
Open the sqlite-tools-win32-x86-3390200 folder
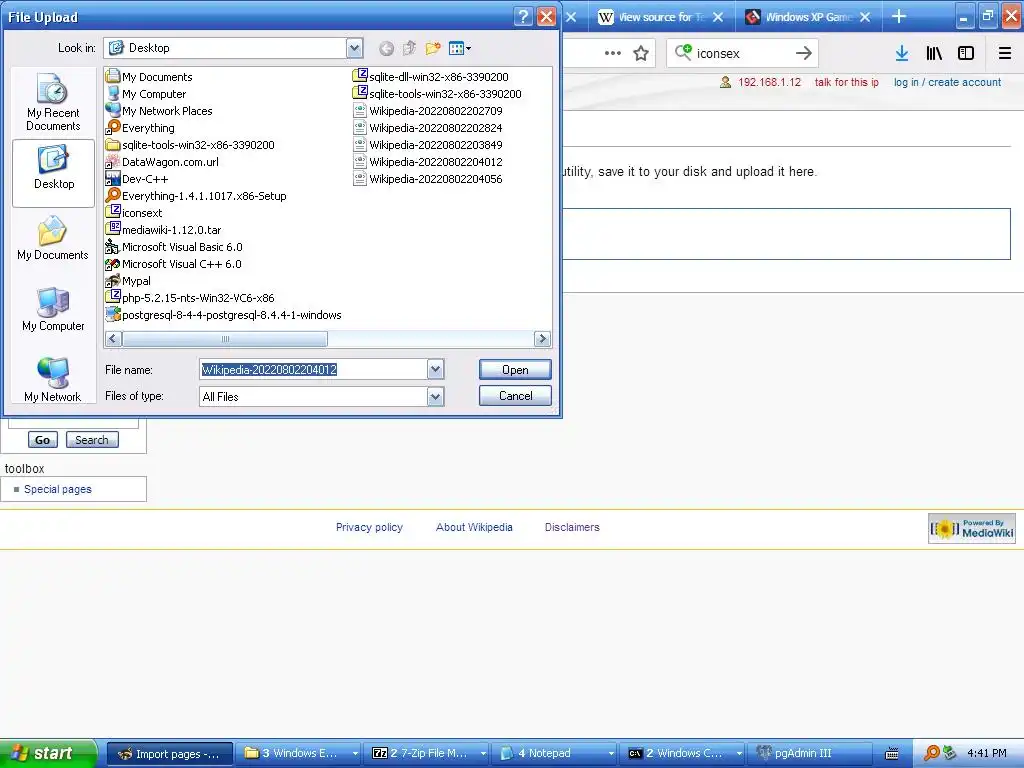[x=190, y=145]
